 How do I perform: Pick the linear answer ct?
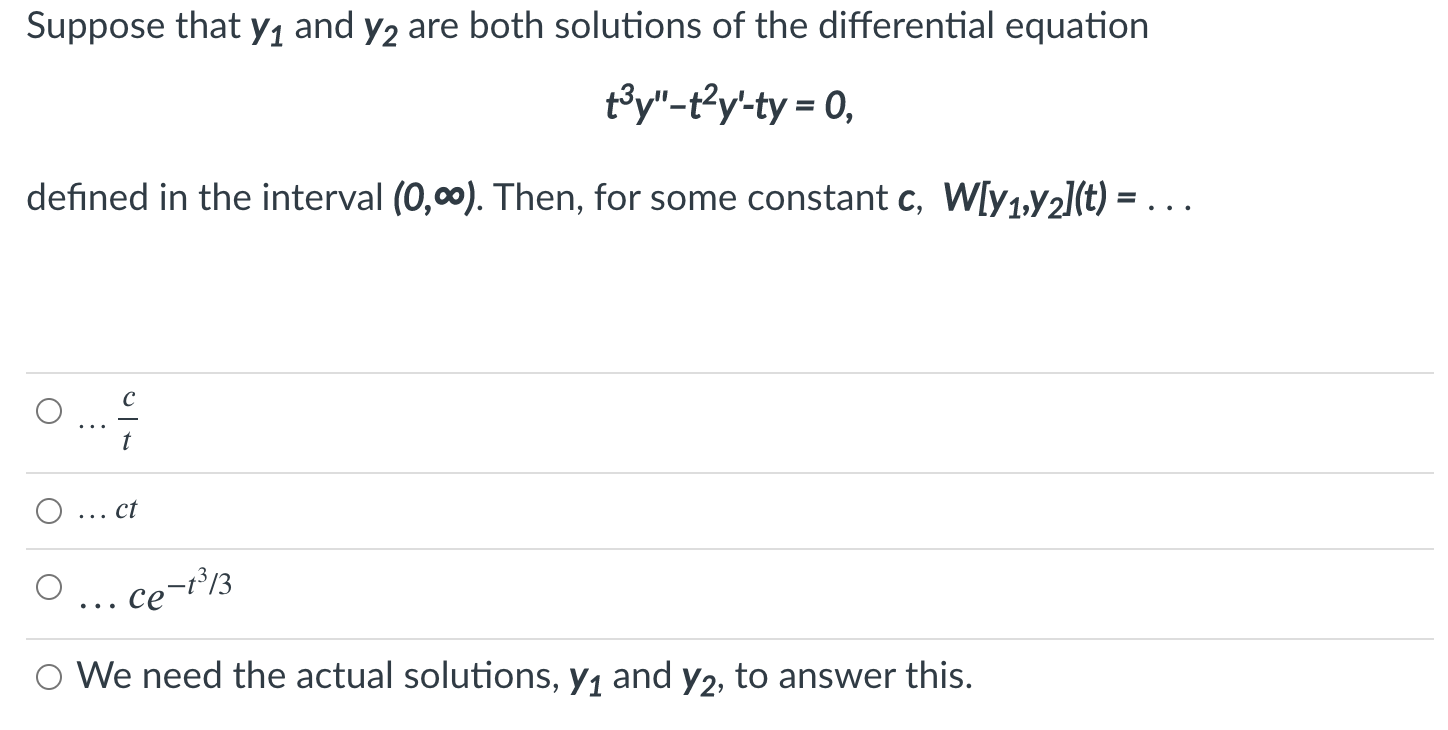pyautogui.click(x=125, y=510)
